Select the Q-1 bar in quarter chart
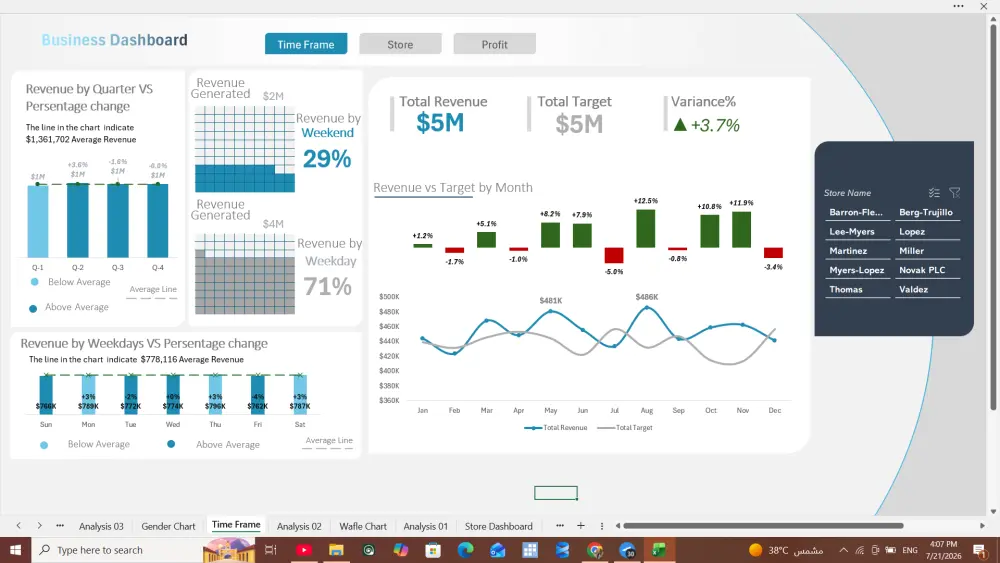The image size is (1000, 563). pyautogui.click(x=38, y=221)
